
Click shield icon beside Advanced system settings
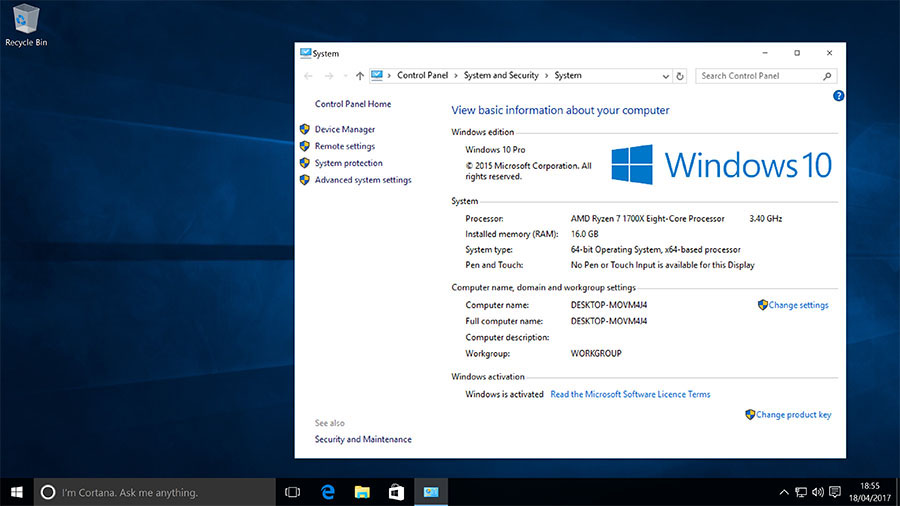[x=305, y=180]
